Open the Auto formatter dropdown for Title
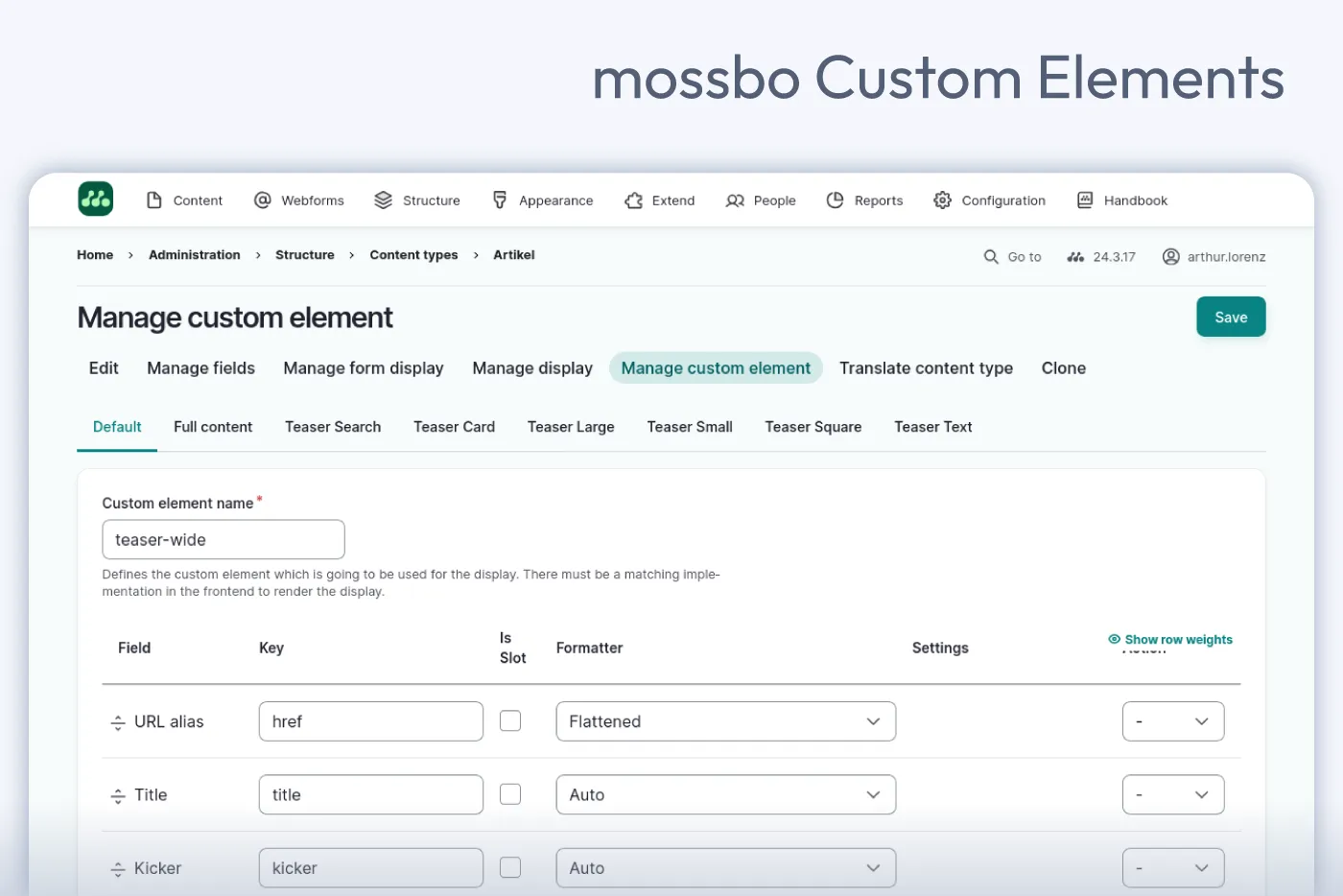Image resolution: width=1343 pixels, height=896 pixels. [726, 794]
